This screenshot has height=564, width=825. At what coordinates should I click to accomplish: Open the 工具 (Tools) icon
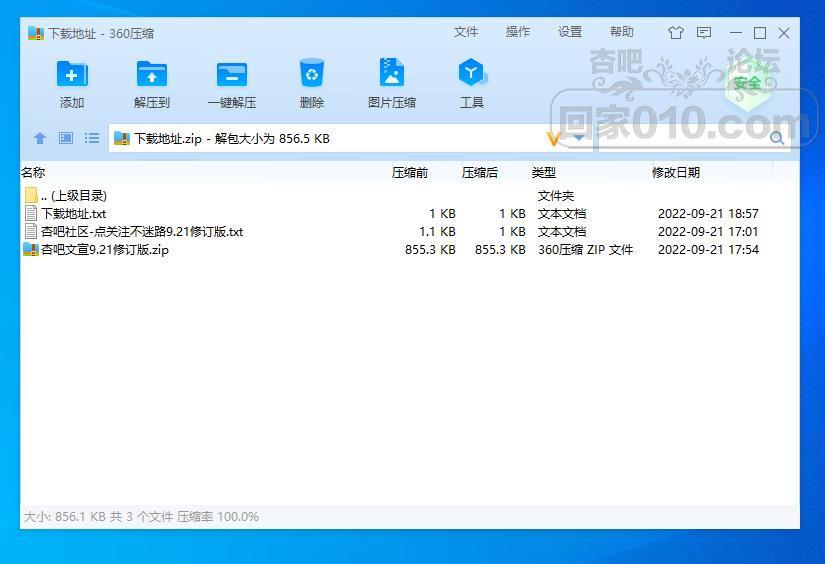point(472,72)
